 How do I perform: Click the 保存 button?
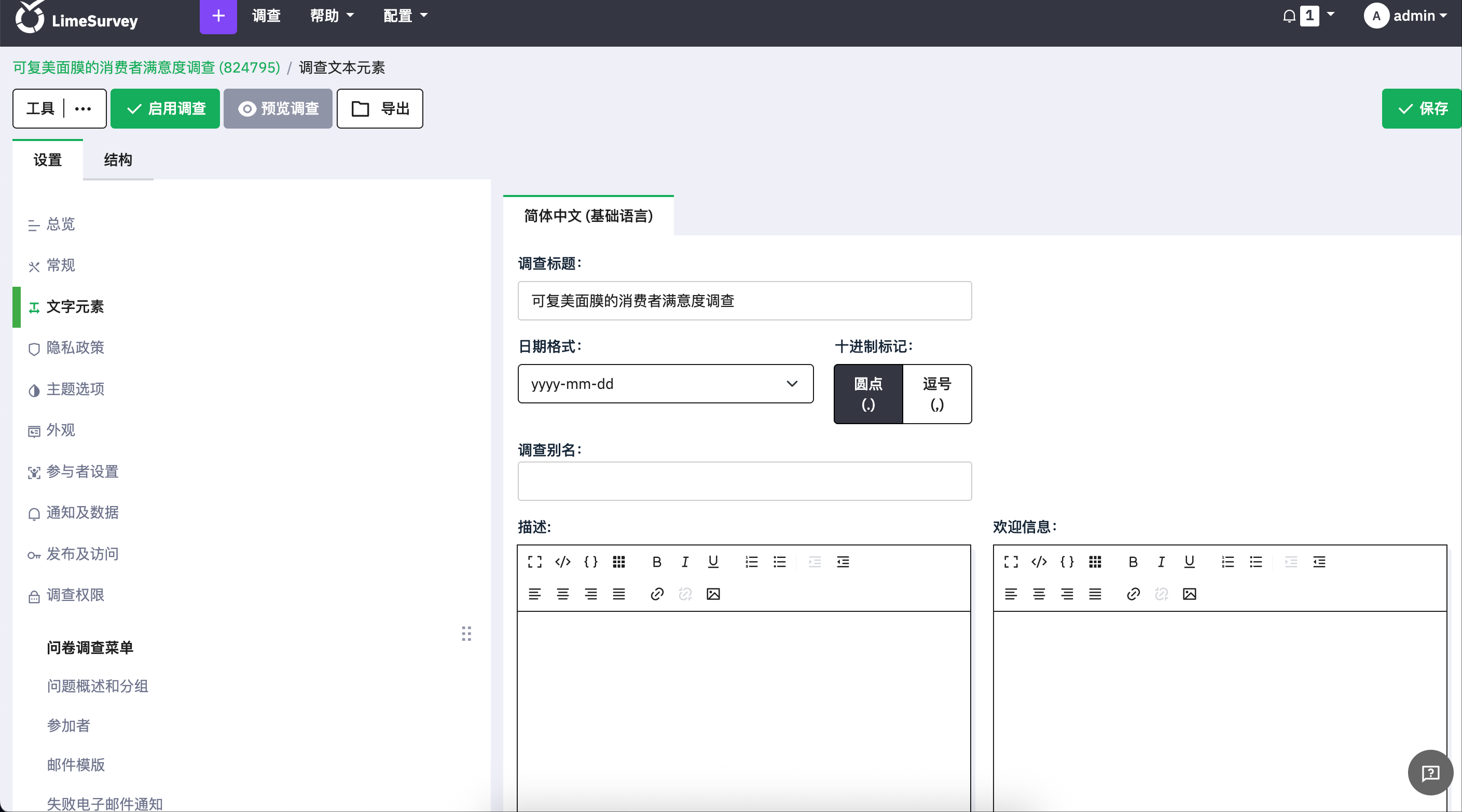1422,108
